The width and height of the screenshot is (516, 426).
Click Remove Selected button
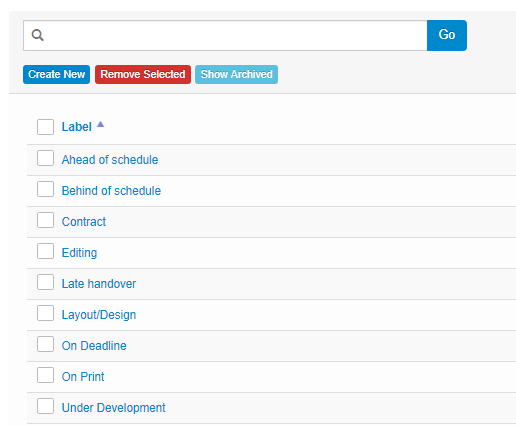pos(143,74)
